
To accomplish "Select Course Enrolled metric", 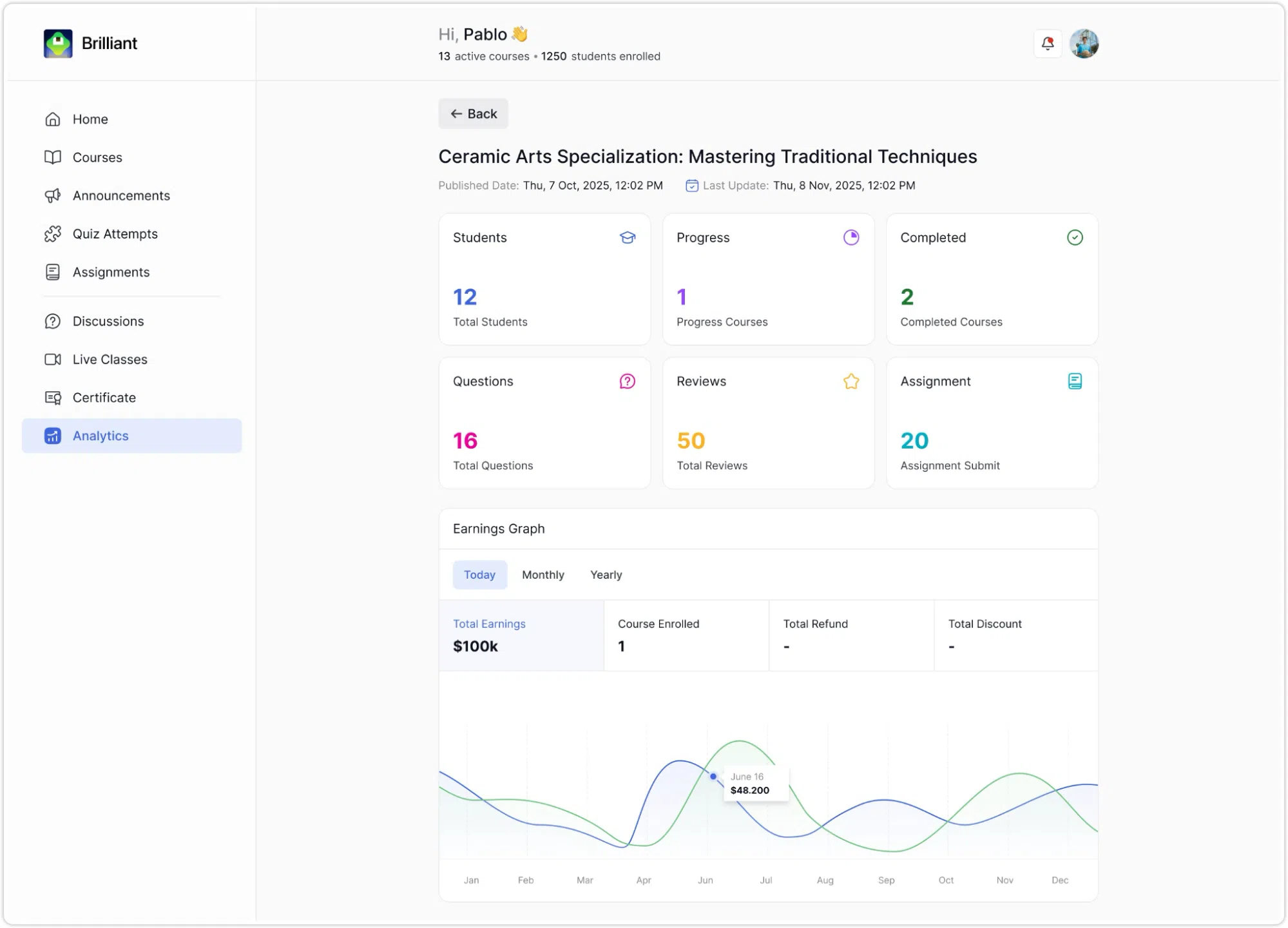I will 686,635.
